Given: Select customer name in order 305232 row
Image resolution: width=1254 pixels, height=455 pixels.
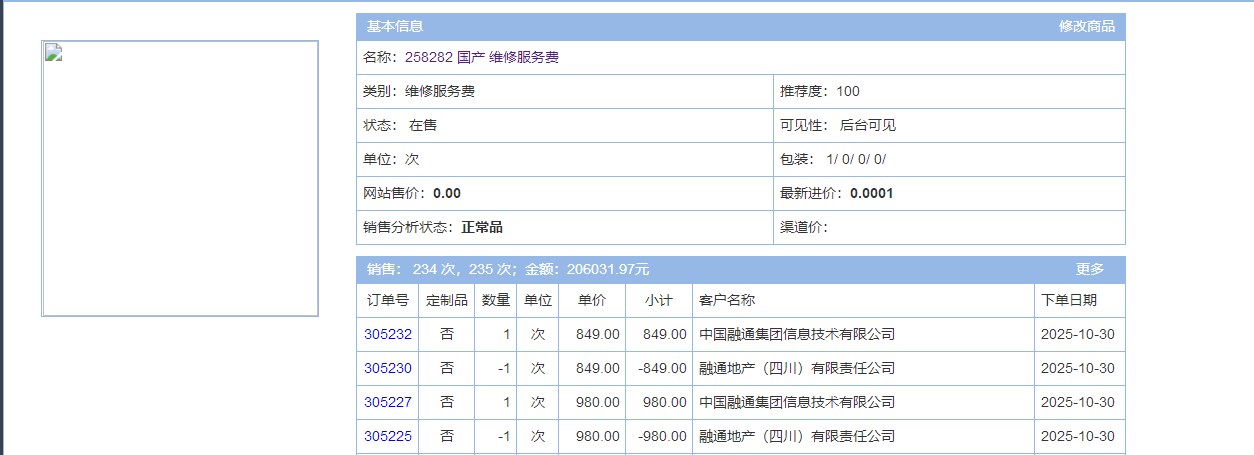Looking at the screenshot, I should [796, 334].
